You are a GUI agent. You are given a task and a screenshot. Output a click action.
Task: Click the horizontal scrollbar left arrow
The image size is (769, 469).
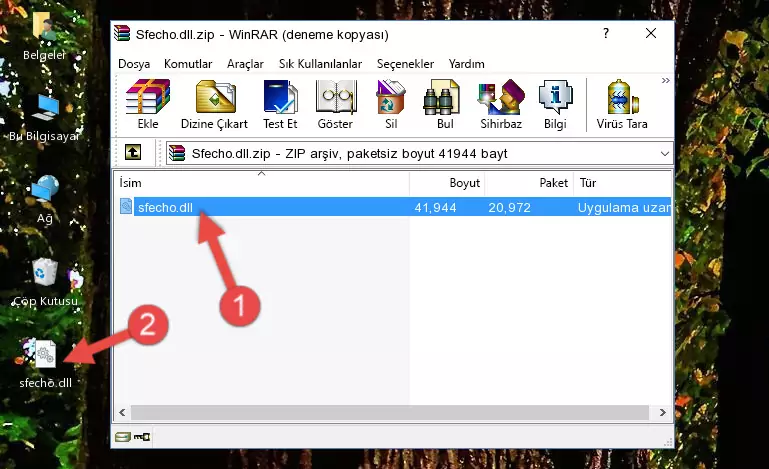[x=122, y=413]
